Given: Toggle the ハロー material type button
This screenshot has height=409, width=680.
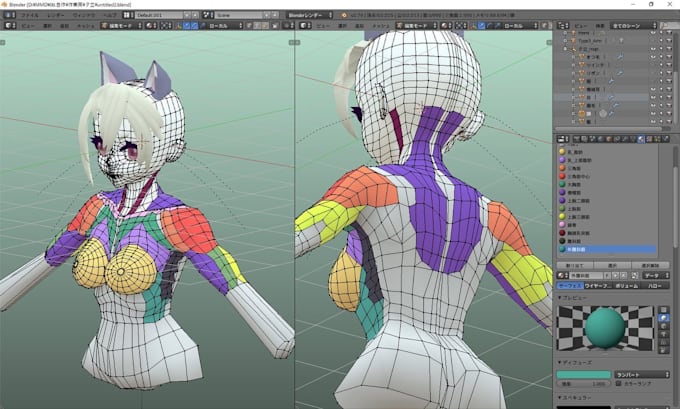Looking at the screenshot, I should pyautogui.click(x=654, y=285).
